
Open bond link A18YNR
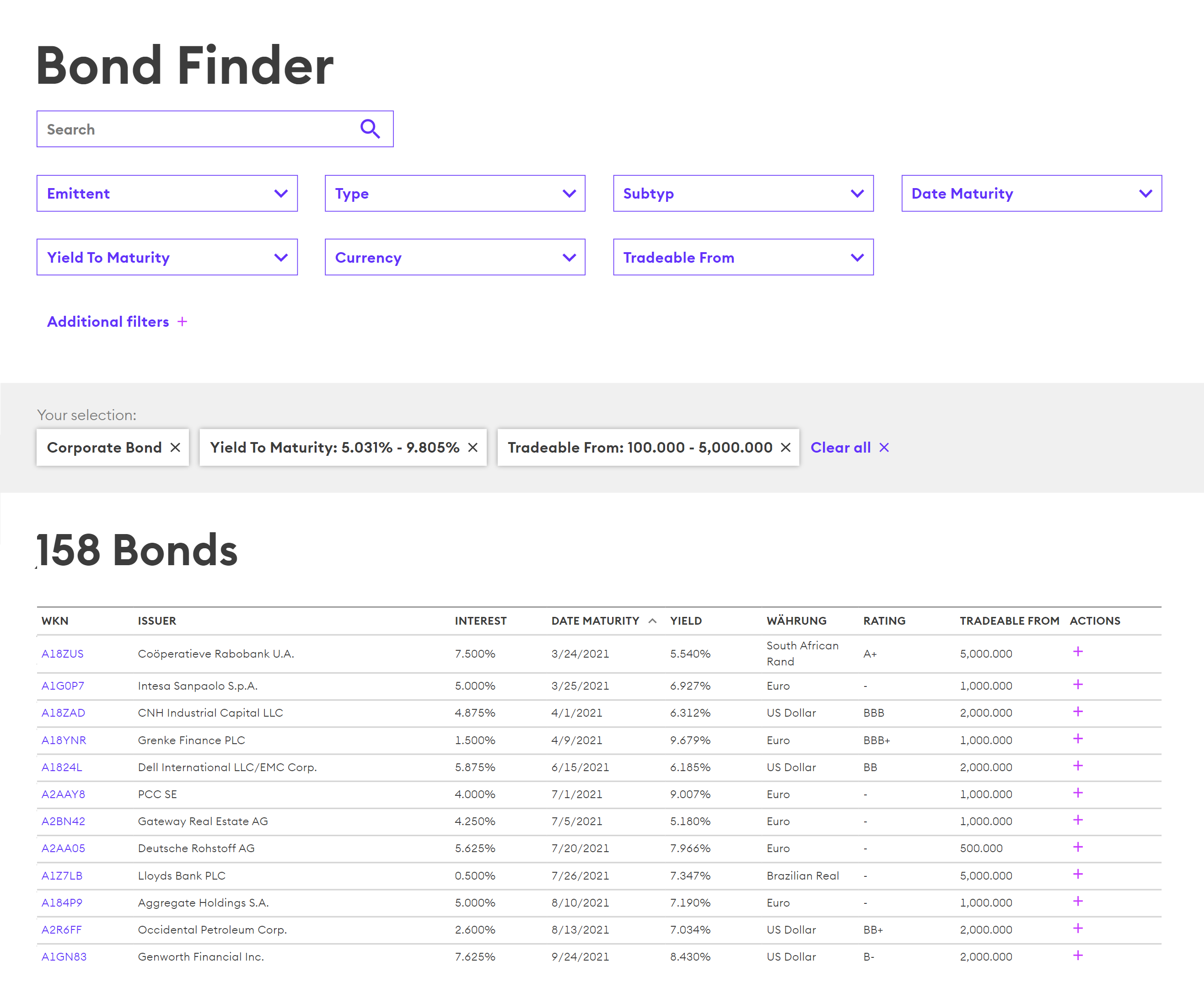64,740
